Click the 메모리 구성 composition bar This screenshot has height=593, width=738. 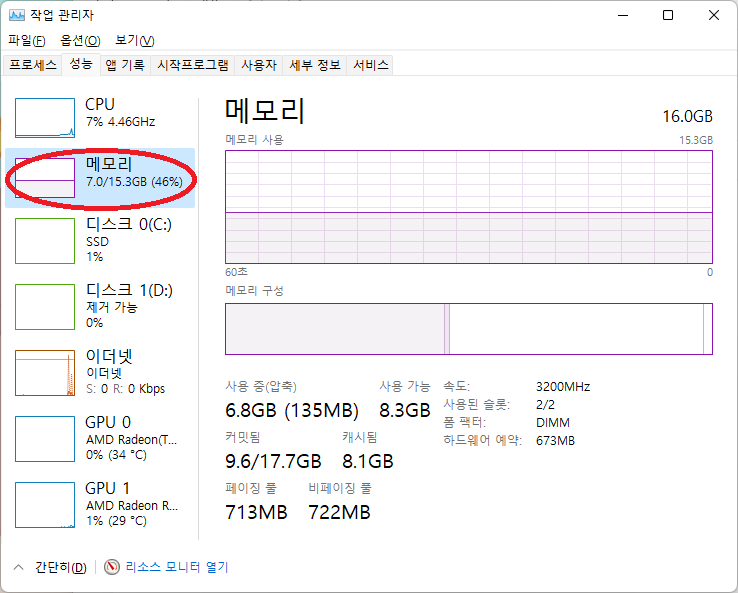pos(469,329)
